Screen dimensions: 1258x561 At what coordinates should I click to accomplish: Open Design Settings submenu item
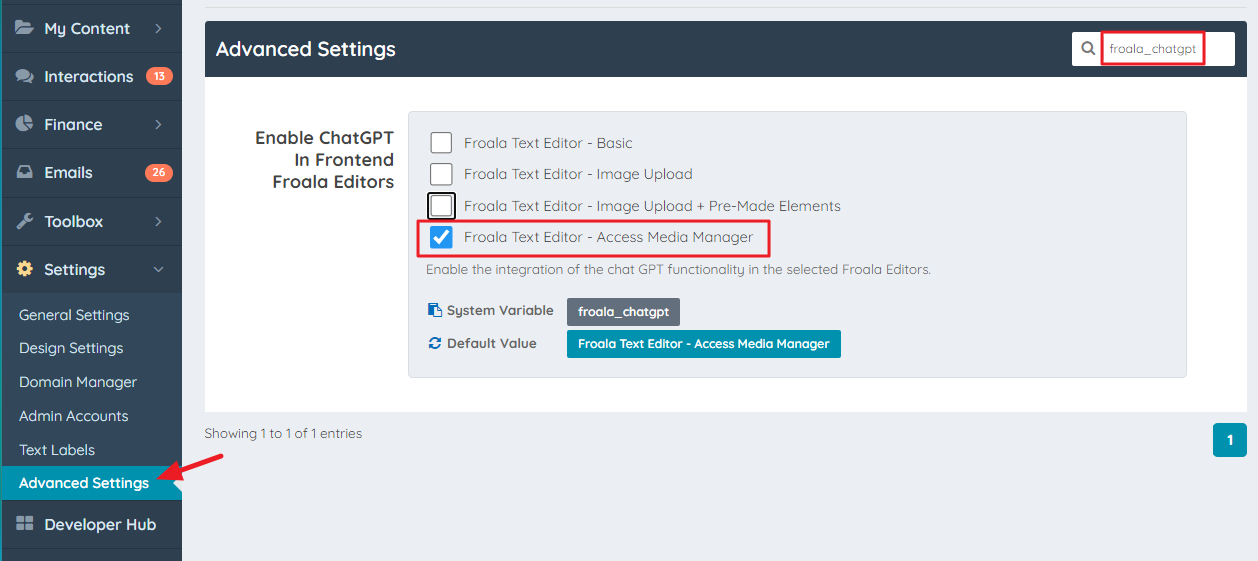[71, 348]
